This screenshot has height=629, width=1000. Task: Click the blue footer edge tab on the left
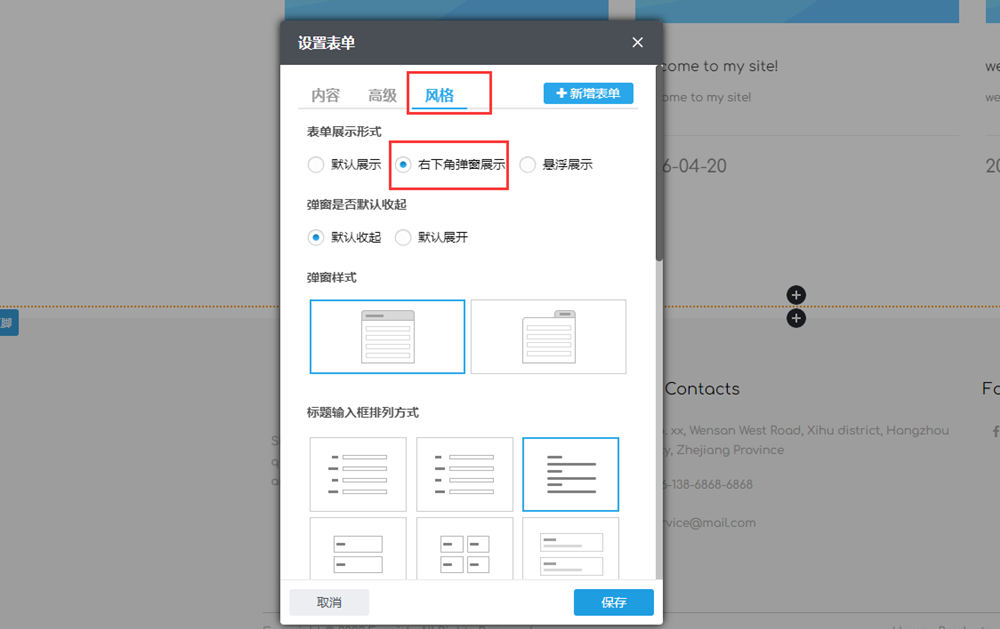click(7, 322)
